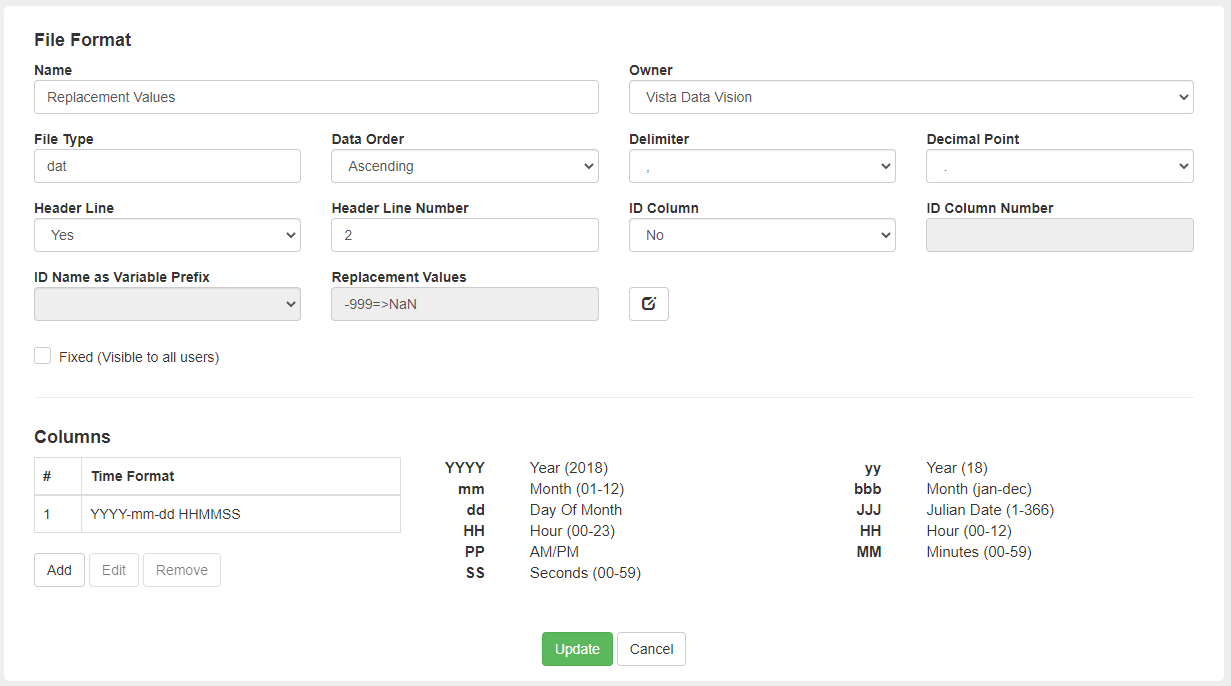Click the 'Columns' section heading

[72, 437]
